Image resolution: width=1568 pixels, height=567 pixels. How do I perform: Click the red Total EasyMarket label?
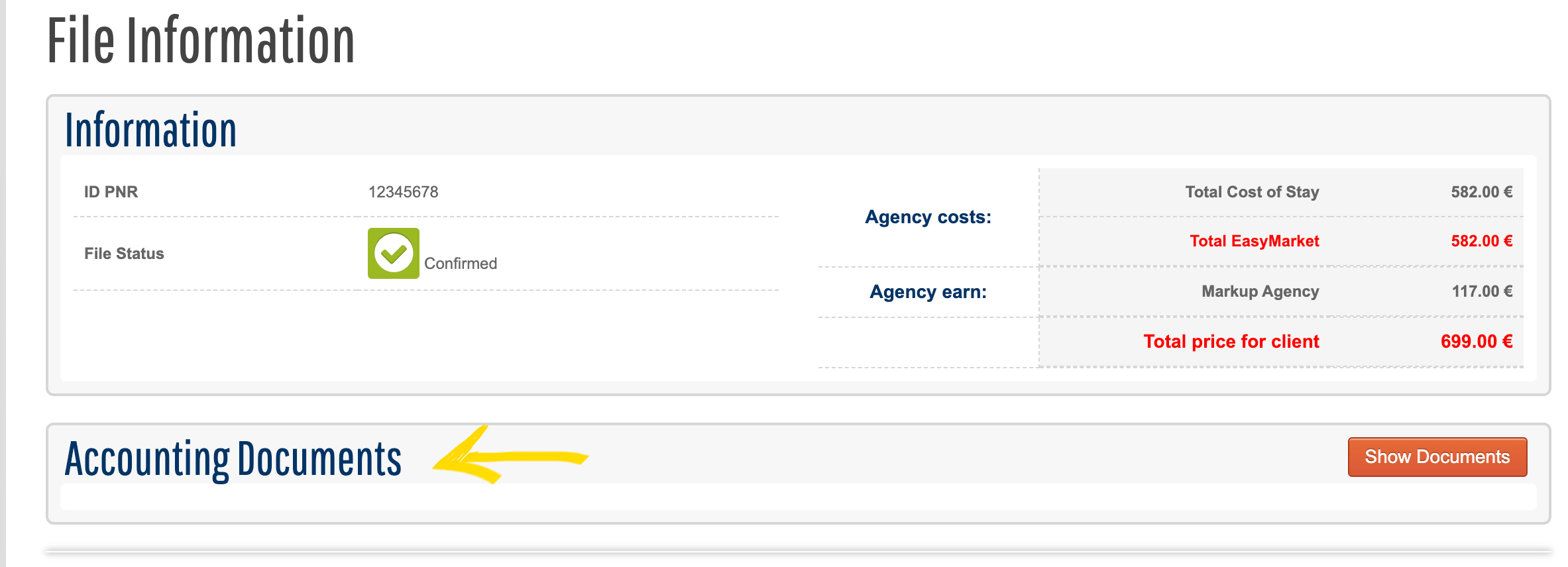point(1254,241)
